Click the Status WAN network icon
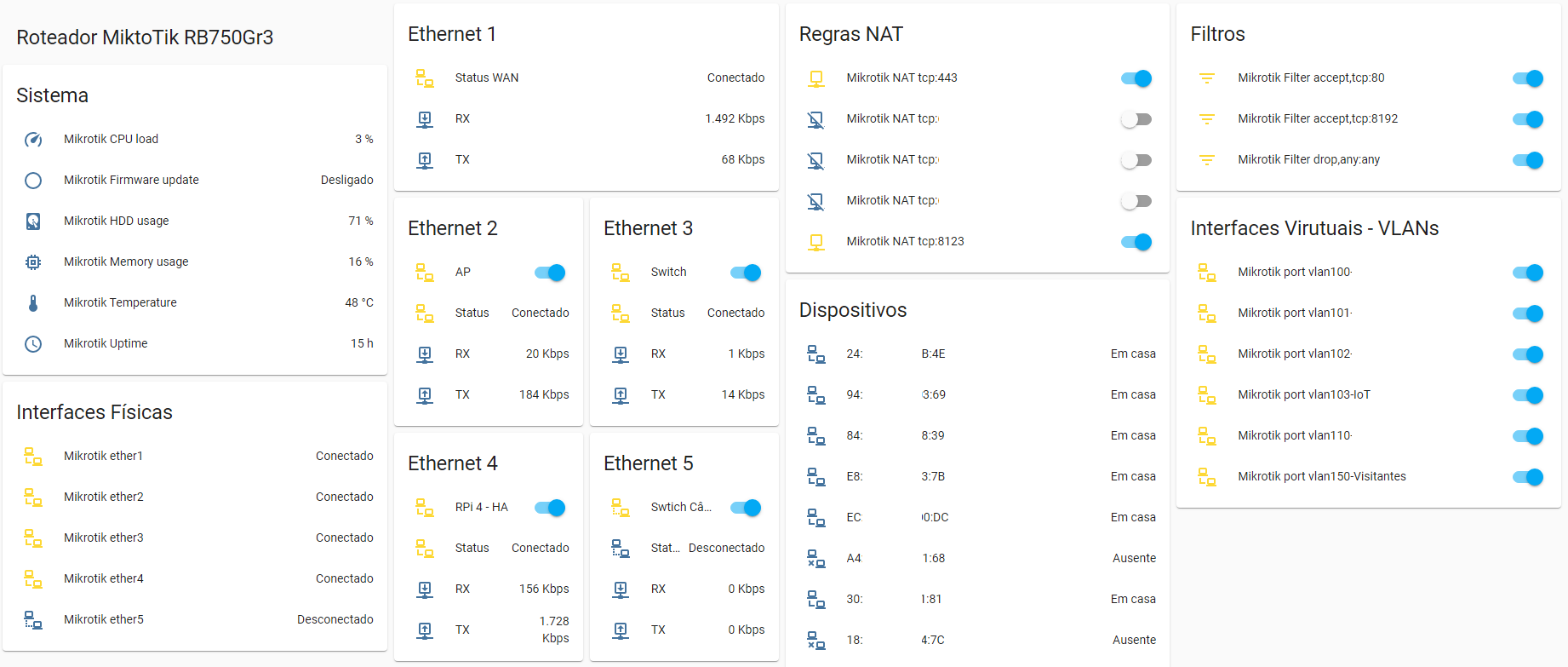Viewport: 1568px width, 667px height. pos(425,78)
